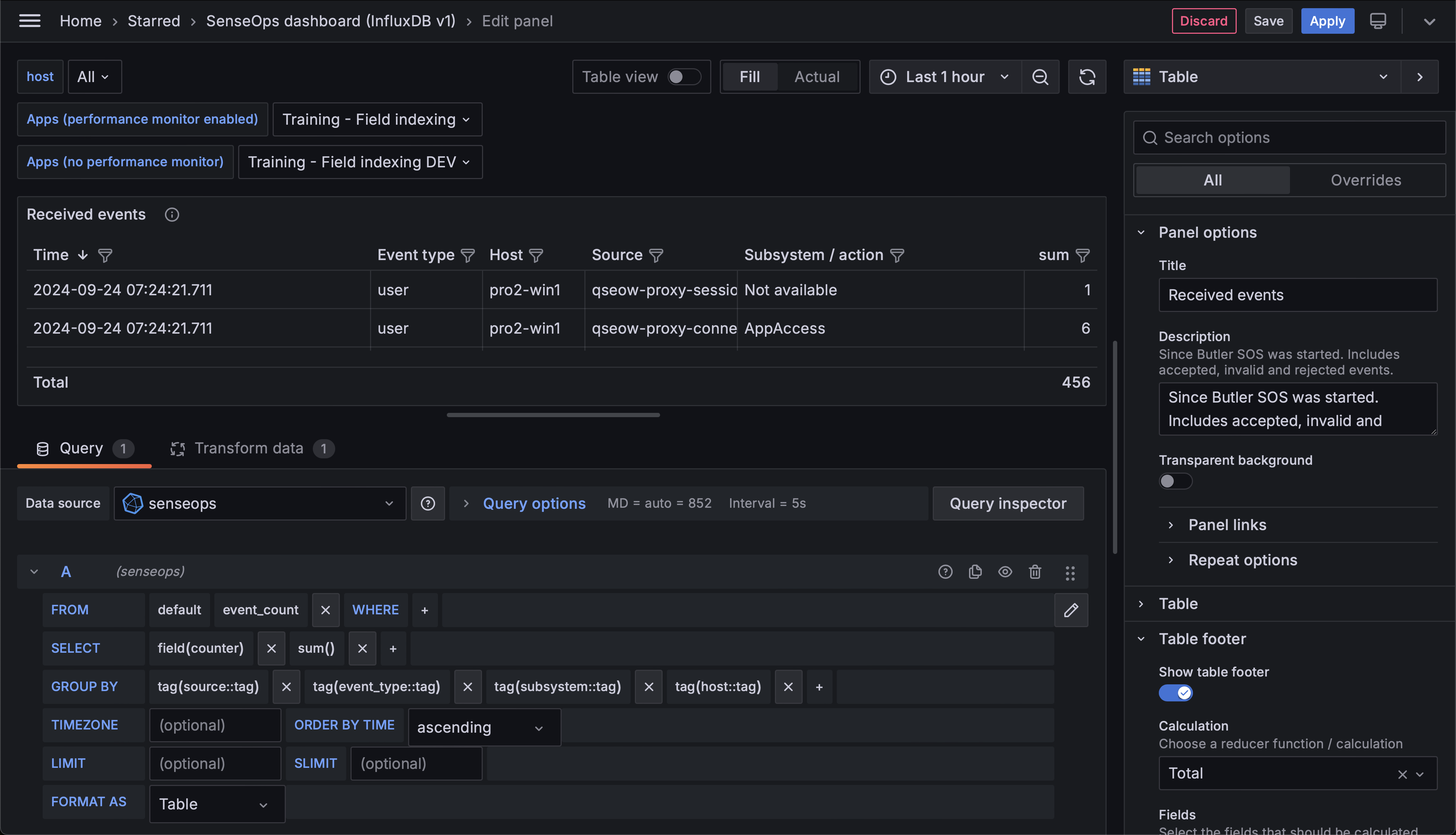1456x835 pixels.
Task: Delete query A with the trash icon
Action: pos(1035,572)
